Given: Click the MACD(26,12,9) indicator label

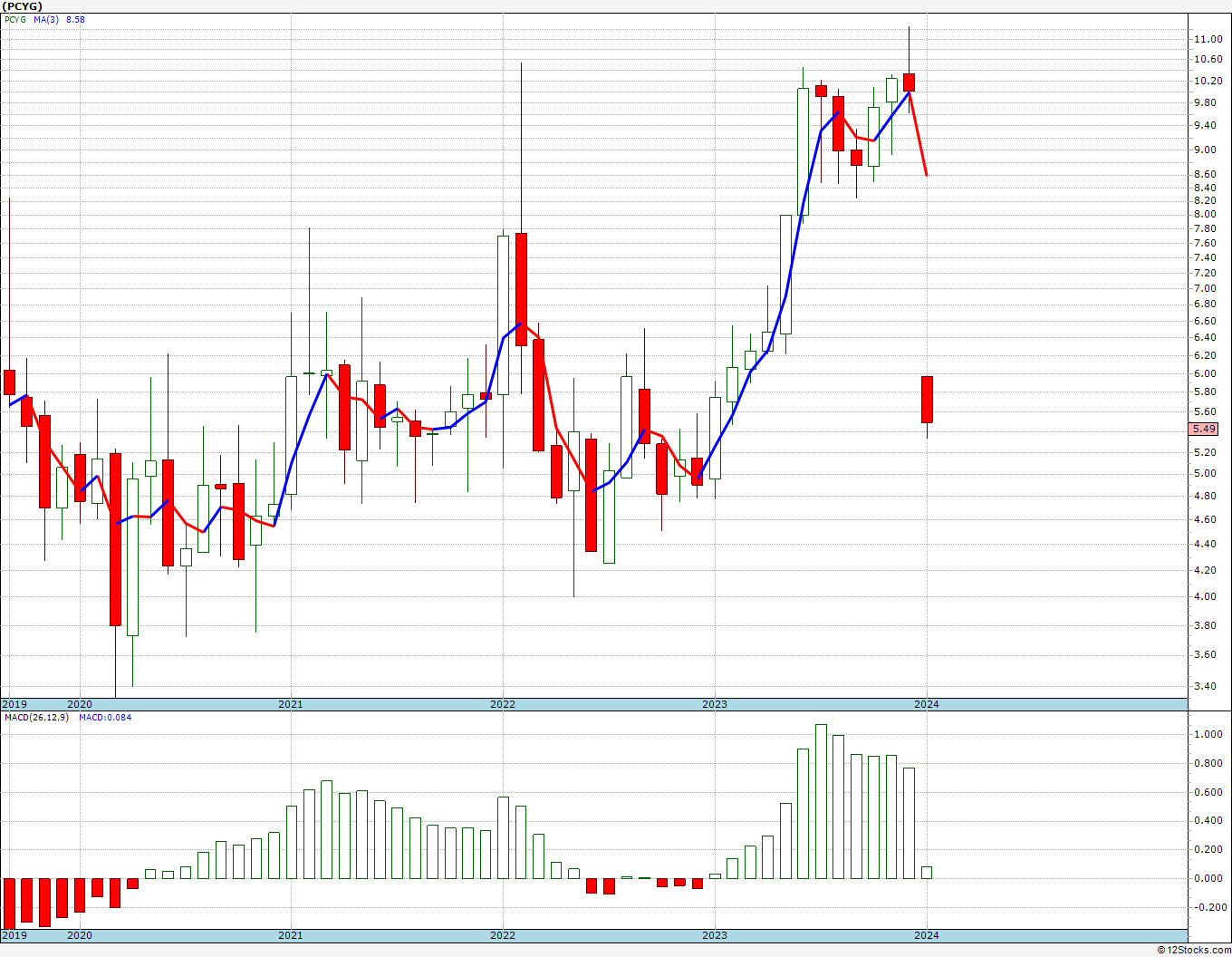Looking at the screenshot, I should 36,717.
